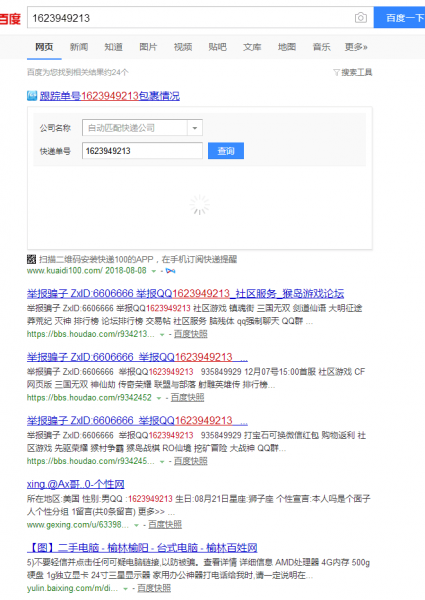Switch to the 图片 tab
425x600 pixels.
tap(148, 47)
